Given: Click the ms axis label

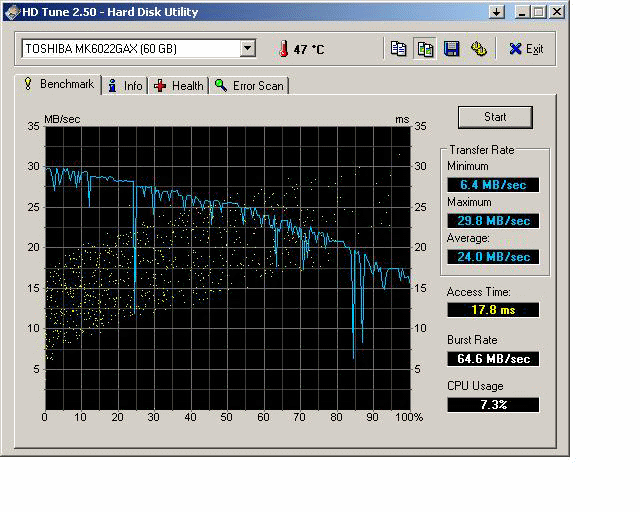Looking at the screenshot, I should [402, 119].
